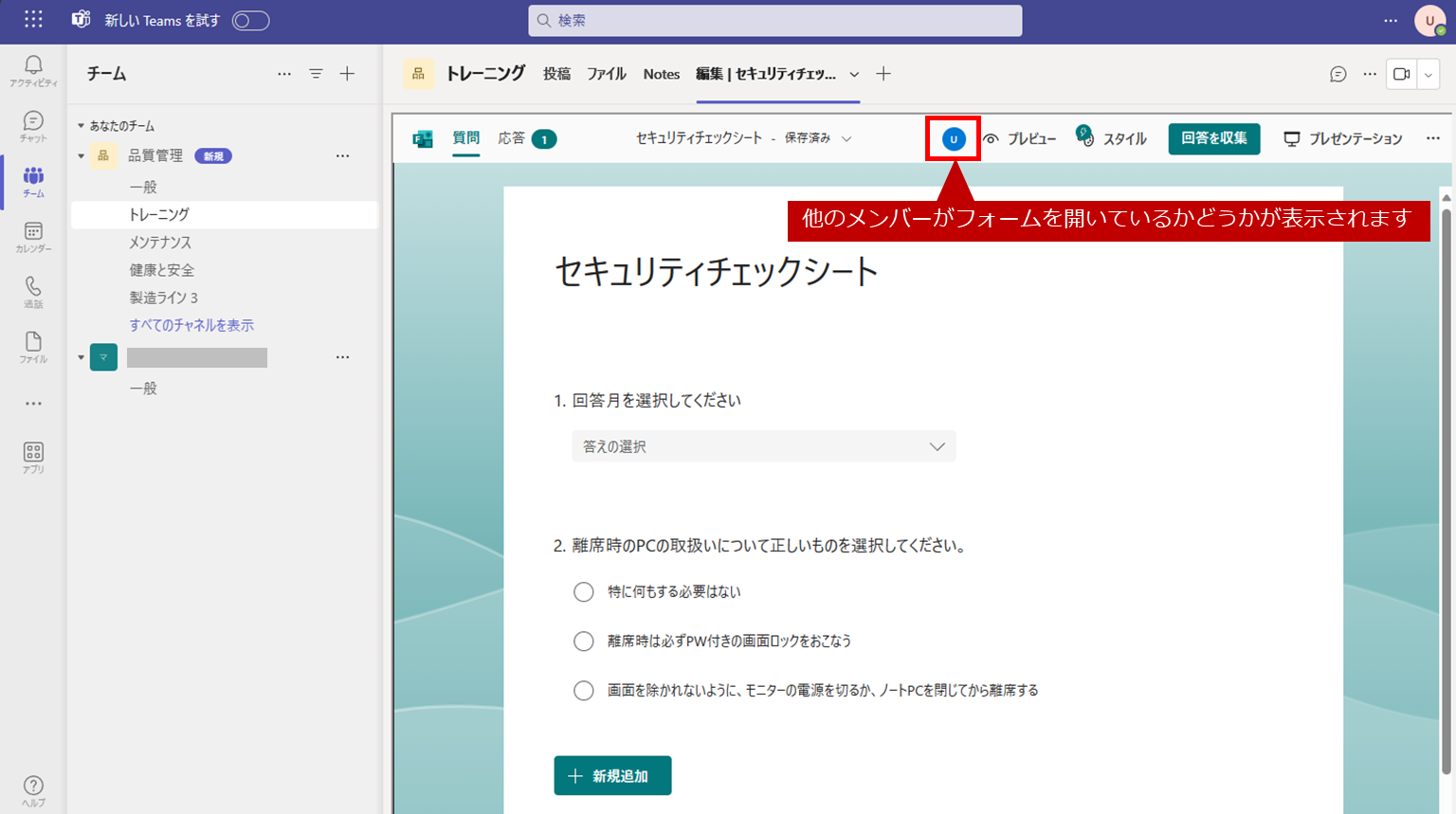Open the settings ellipsis in top bar
This screenshot has width=1456, height=814.
click(x=1391, y=20)
